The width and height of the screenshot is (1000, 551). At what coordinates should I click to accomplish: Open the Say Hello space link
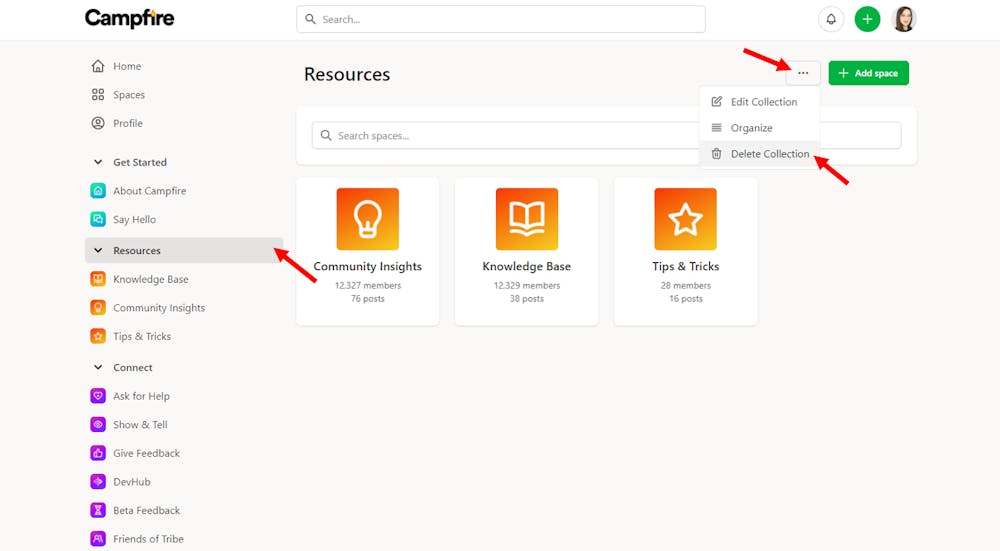[135, 219]
